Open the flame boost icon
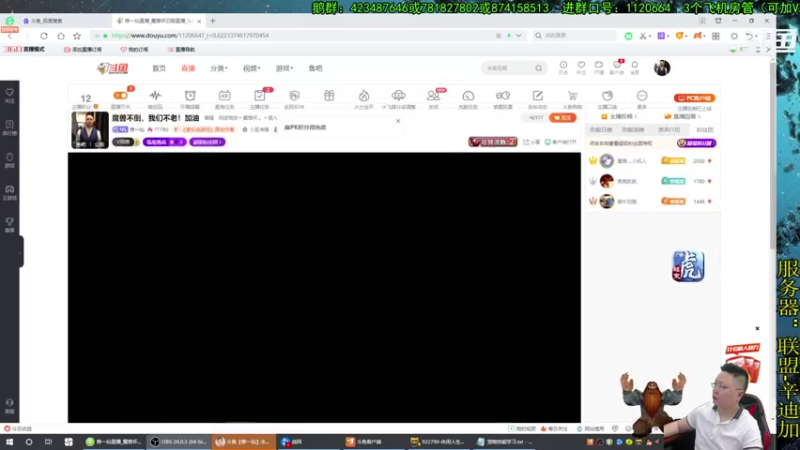 [364, 98]
